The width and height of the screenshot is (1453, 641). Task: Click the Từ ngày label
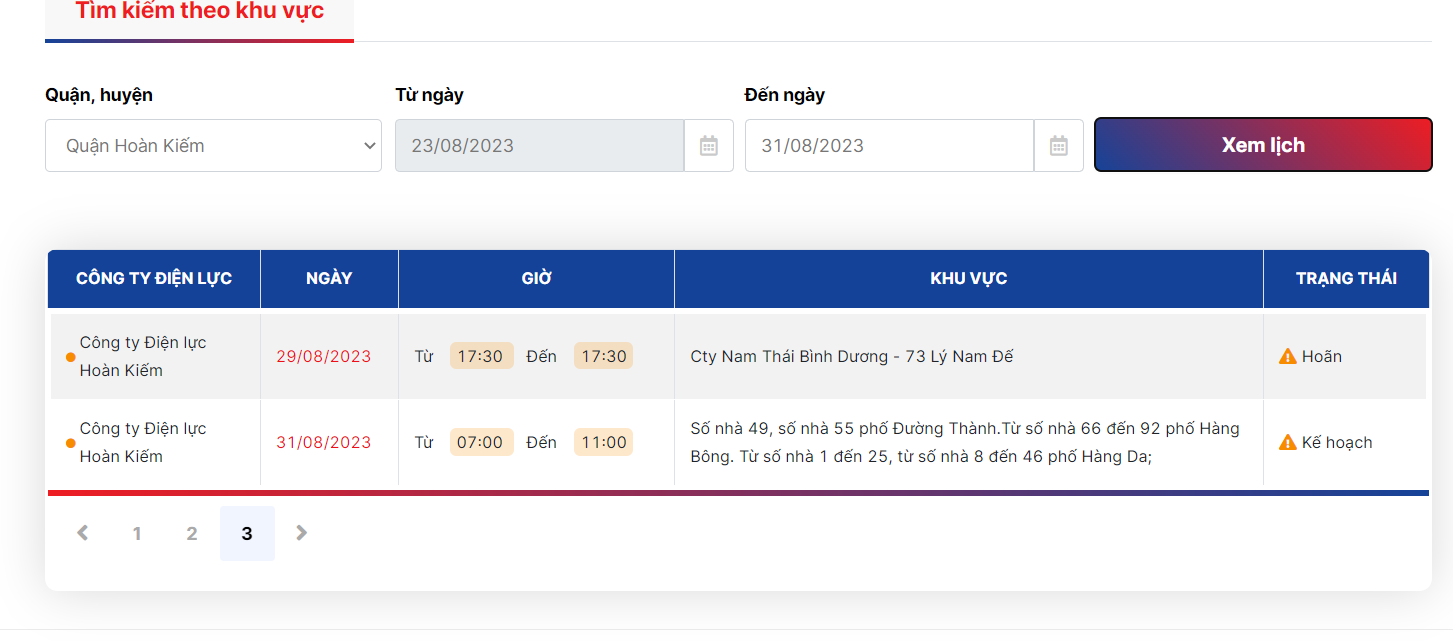click(430, 95)
